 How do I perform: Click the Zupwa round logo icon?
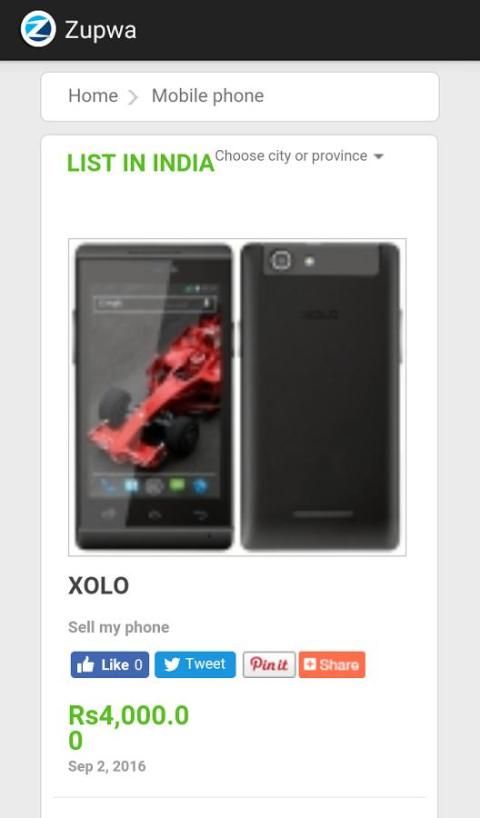pyautogui.click(x=38, y=29)
